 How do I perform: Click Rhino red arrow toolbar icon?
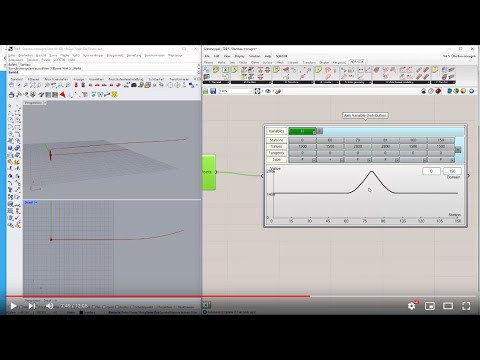tap(62, 95)
